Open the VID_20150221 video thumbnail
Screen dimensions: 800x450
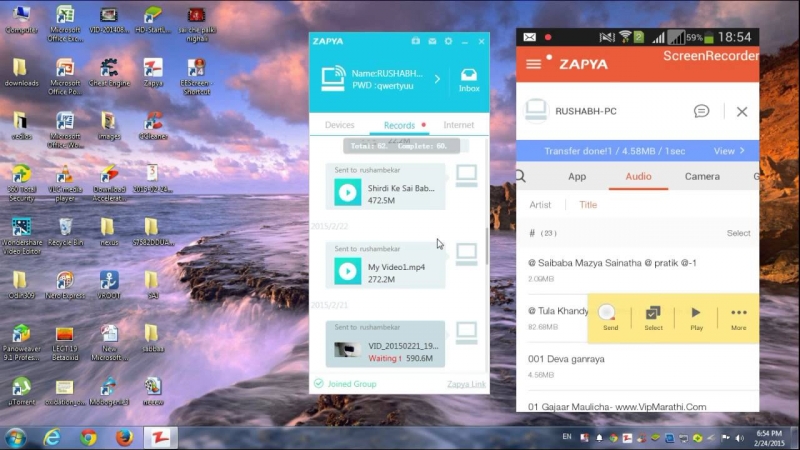347,350
